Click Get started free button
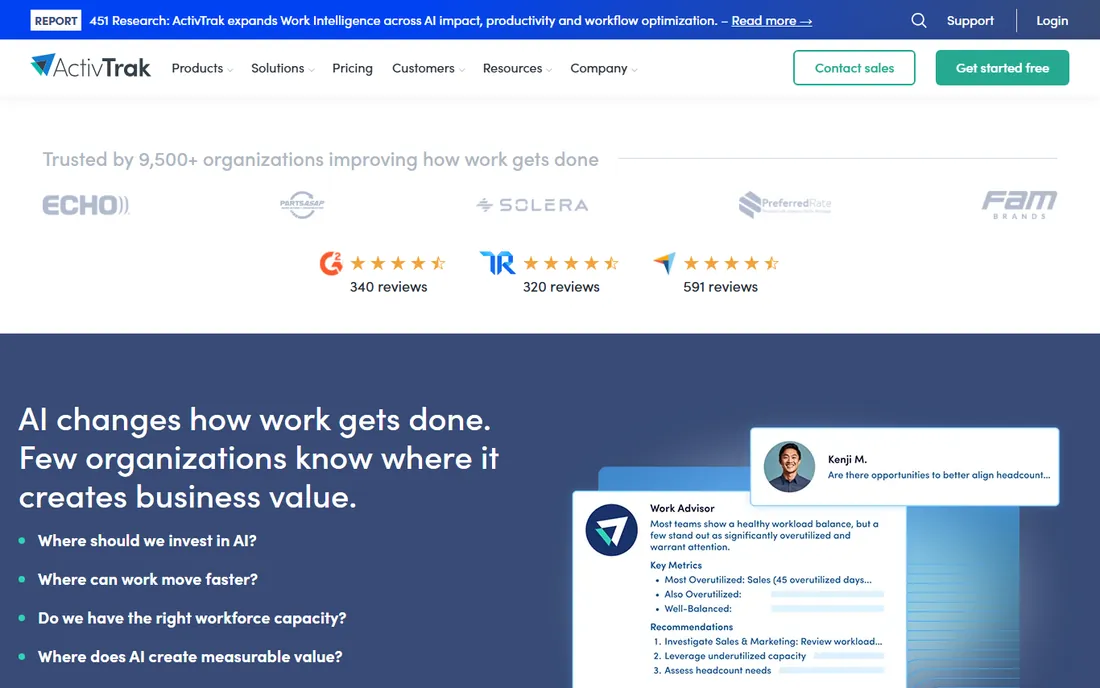Screen dimensions: 1100x688 click(x=1002, y=67)
